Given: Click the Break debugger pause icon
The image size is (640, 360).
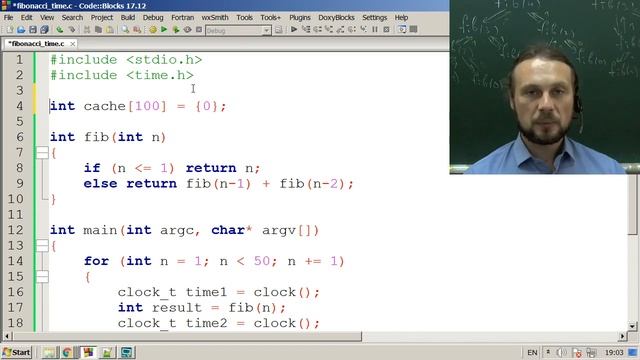Looking at the screenshot, I should pos(375,29).
